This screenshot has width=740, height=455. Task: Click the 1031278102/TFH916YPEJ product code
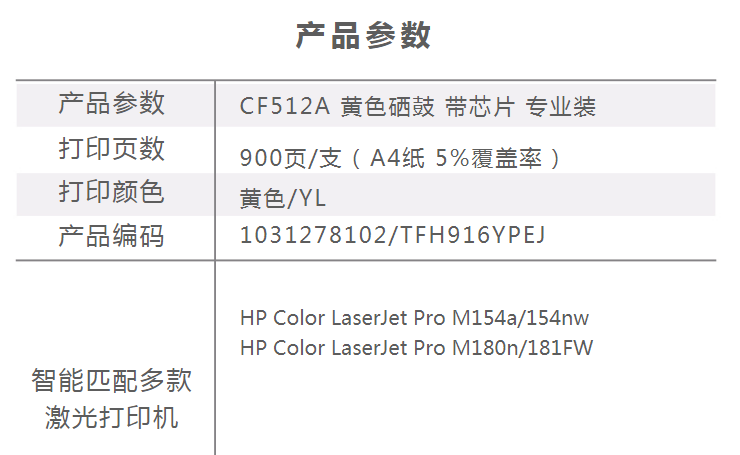tap(393, 235)
